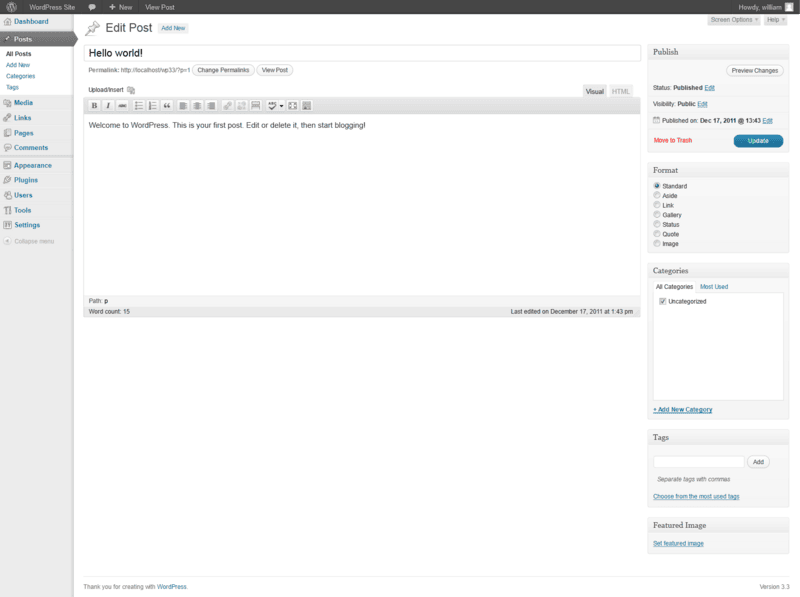Click Add tag button
This screenshot has height=597, width=800.
(758, 462)
